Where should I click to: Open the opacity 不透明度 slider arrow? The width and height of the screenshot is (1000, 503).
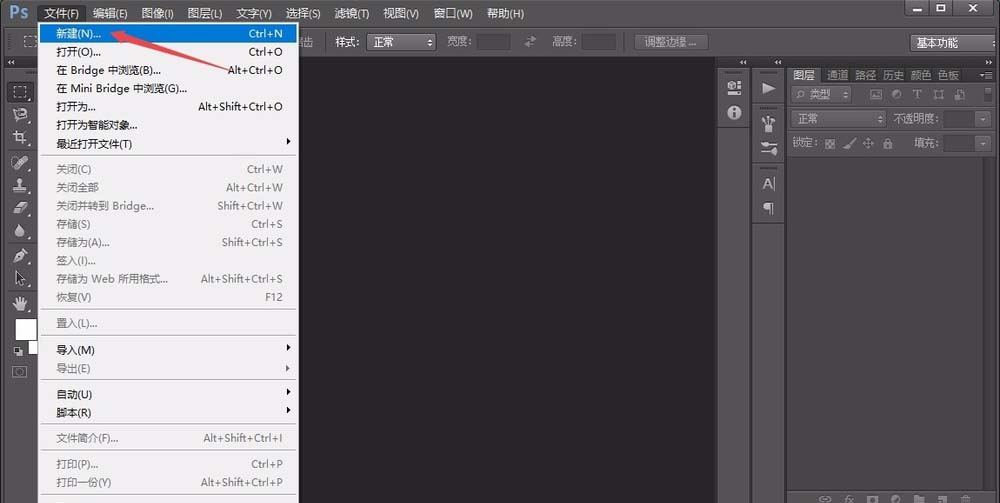(983, 119)
